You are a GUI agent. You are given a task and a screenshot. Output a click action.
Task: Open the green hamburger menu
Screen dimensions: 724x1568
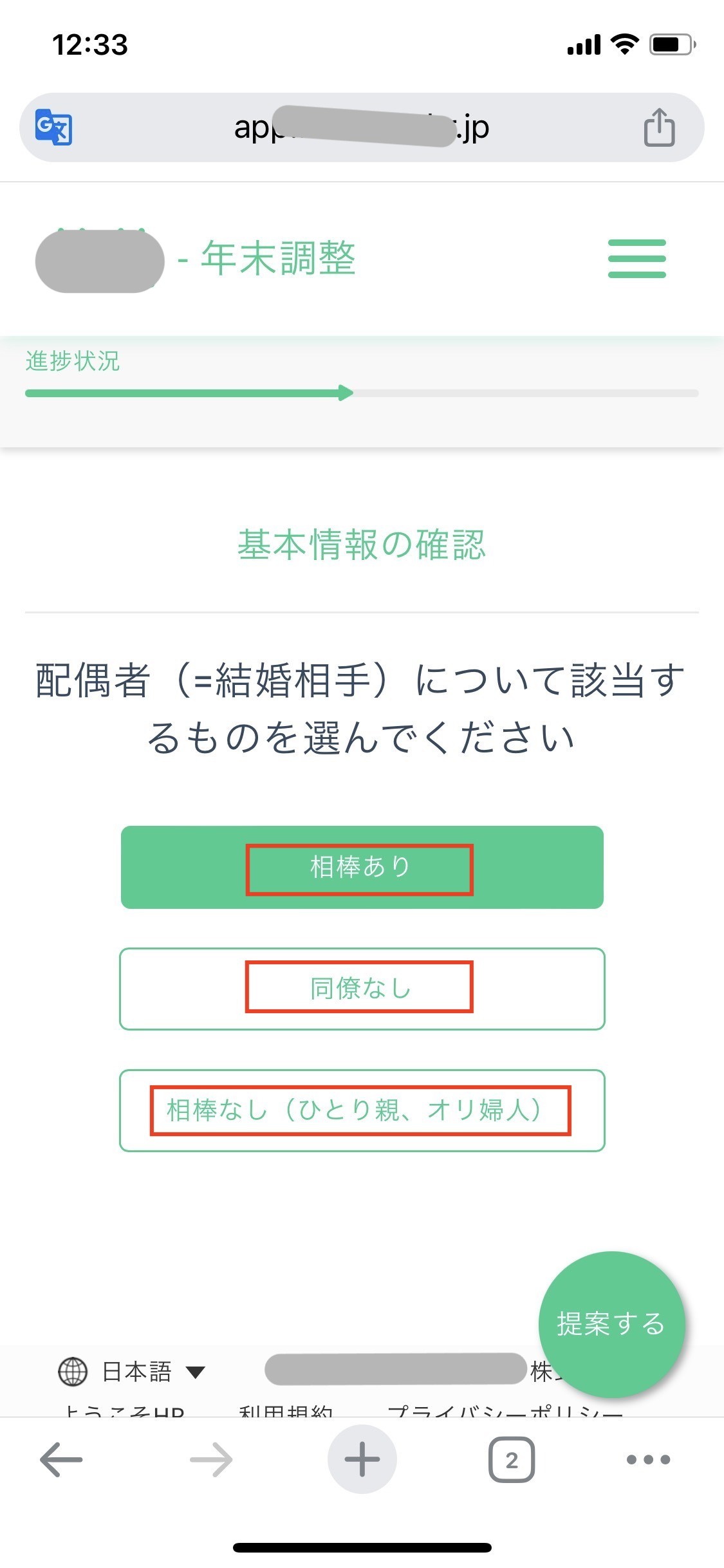click(x=636, y=258)
